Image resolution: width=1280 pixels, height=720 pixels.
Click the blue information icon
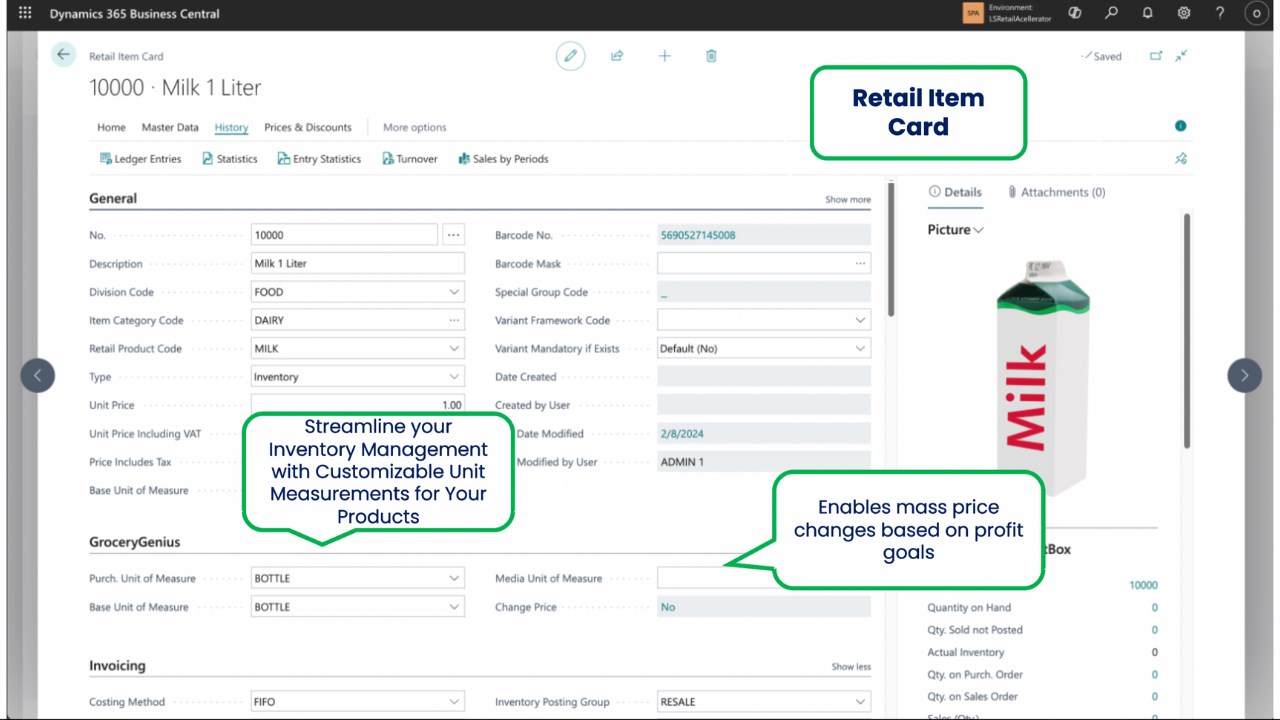(1181, 126)
